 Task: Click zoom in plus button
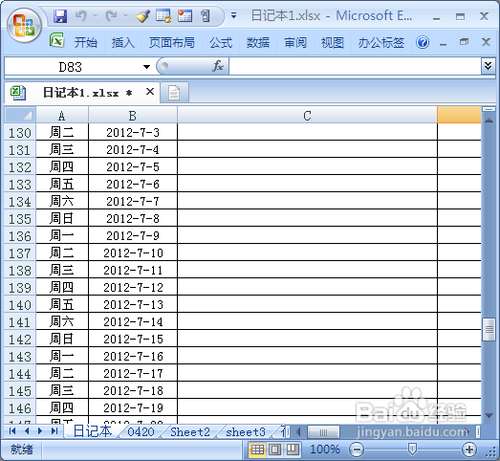(x=469, y=450)
